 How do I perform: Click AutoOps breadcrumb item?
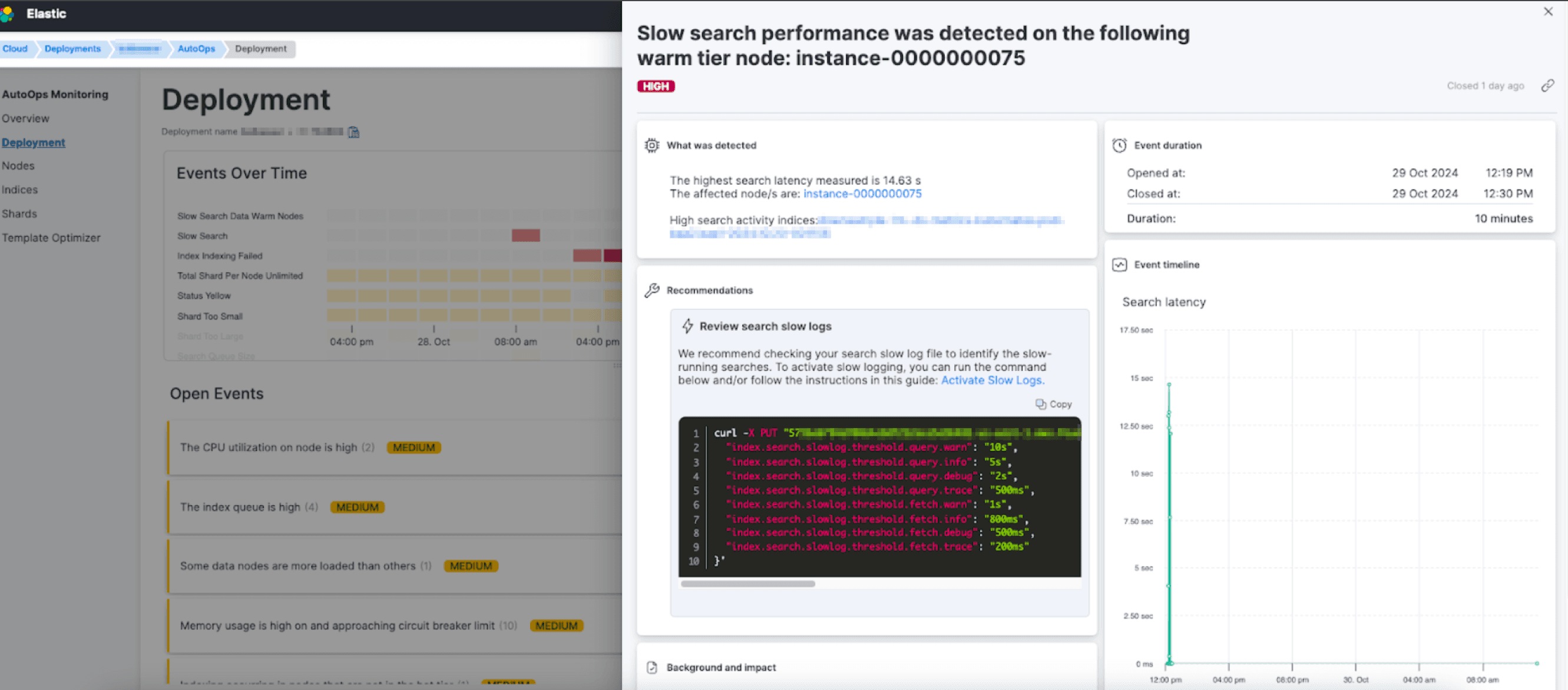(196, 49)
